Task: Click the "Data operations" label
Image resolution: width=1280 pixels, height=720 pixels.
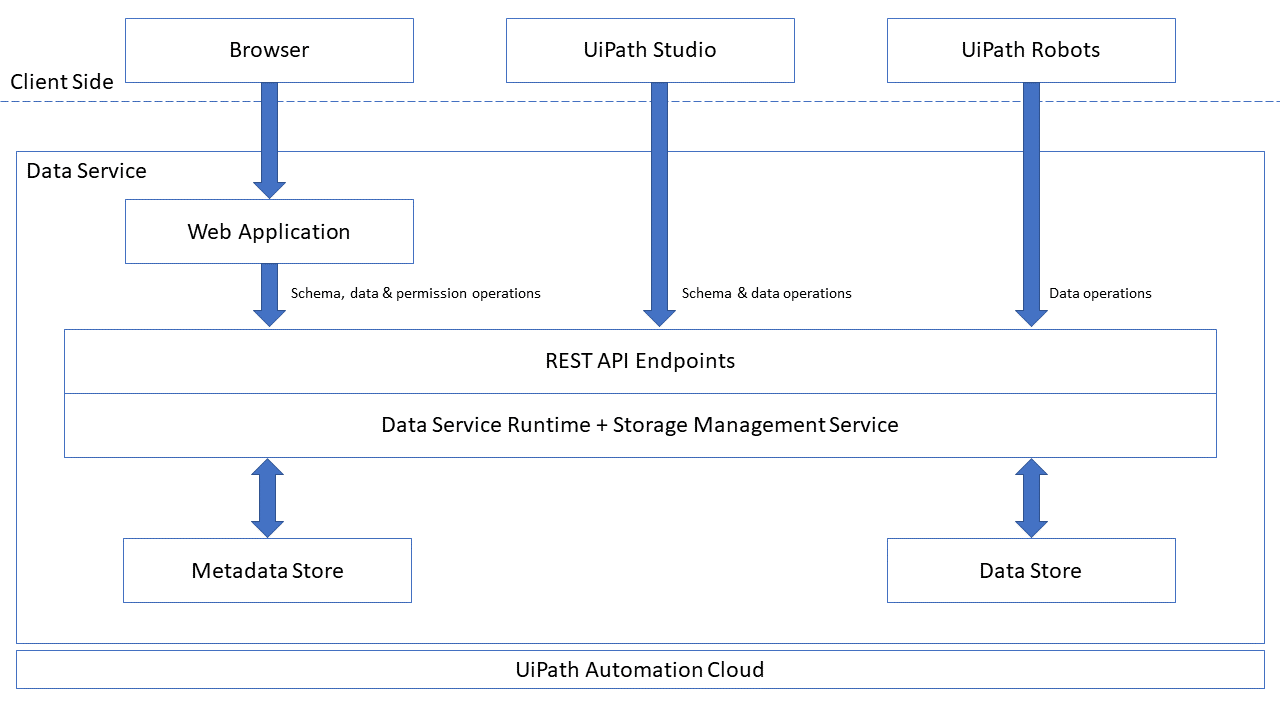Action: click(x=1100, y=293)
